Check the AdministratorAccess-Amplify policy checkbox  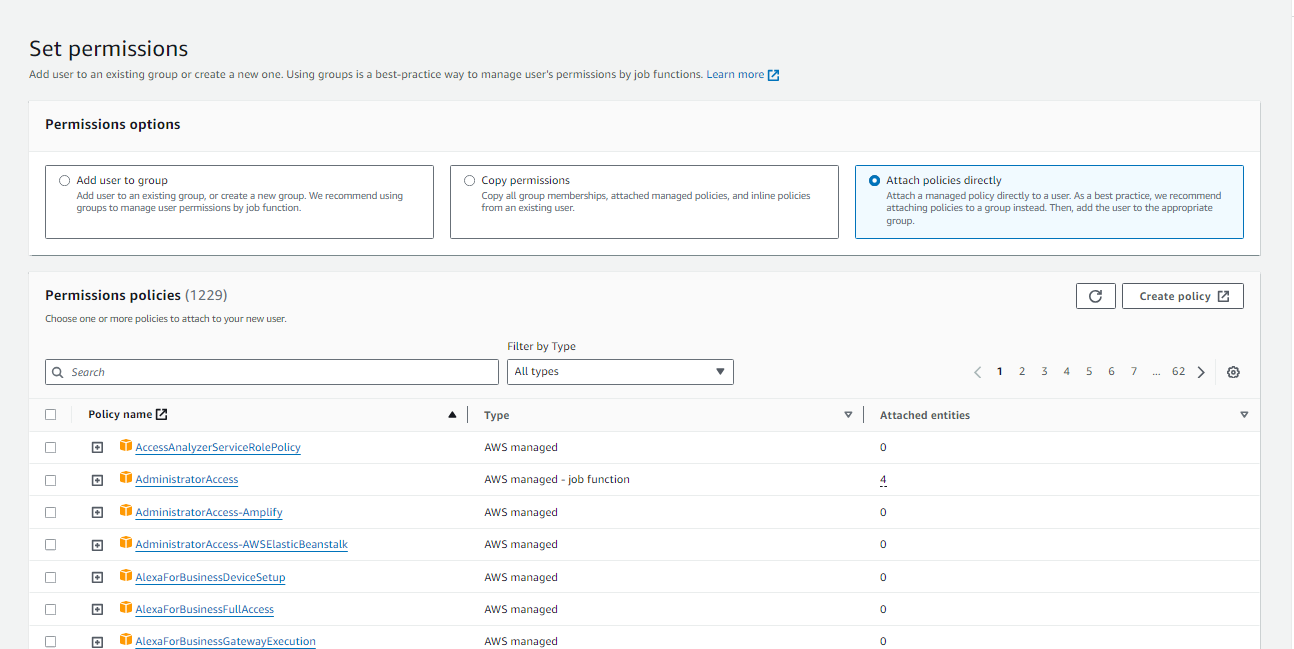(51, 511)
